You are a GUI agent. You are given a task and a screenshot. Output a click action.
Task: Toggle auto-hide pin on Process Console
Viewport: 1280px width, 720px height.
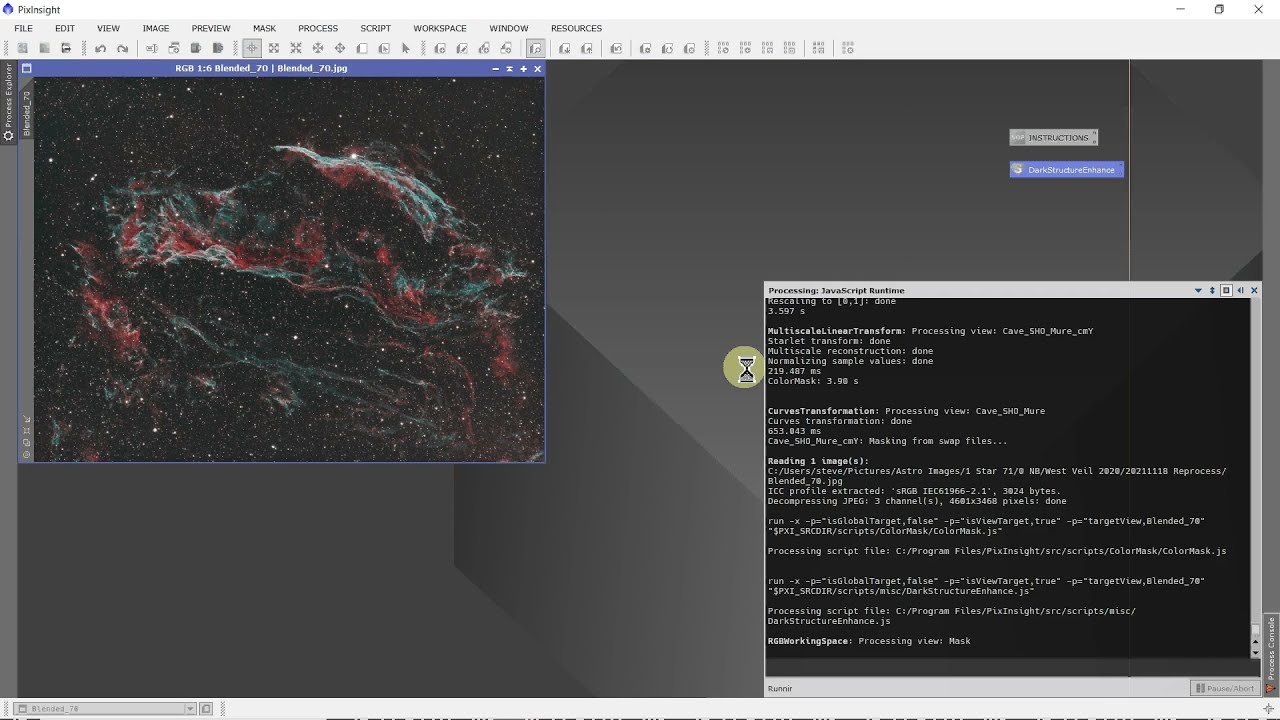click(x=1212, y=291)
